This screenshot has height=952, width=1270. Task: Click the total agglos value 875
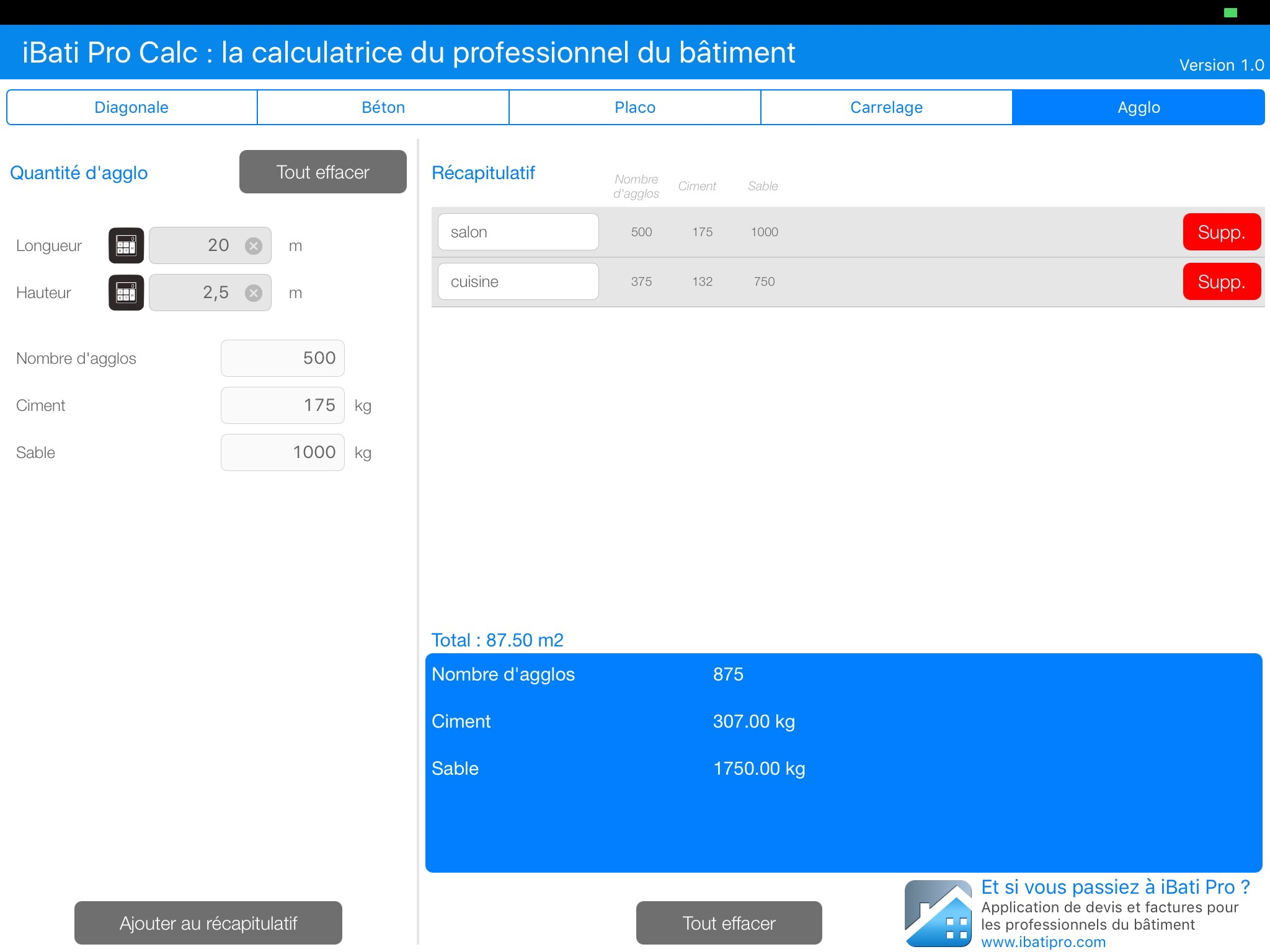(728, 674)
